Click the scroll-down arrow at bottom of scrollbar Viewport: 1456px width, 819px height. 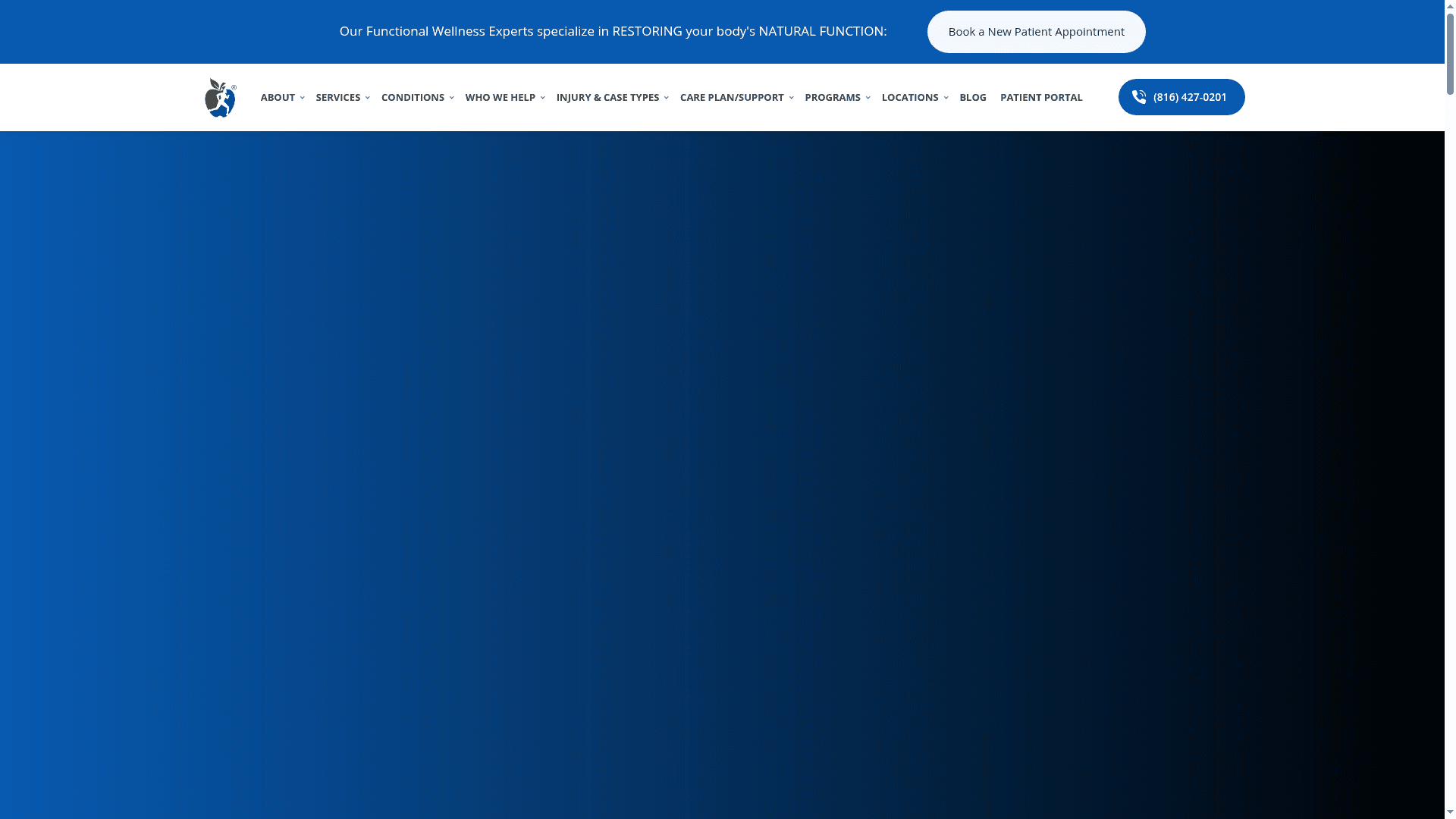pos(1448,813)
